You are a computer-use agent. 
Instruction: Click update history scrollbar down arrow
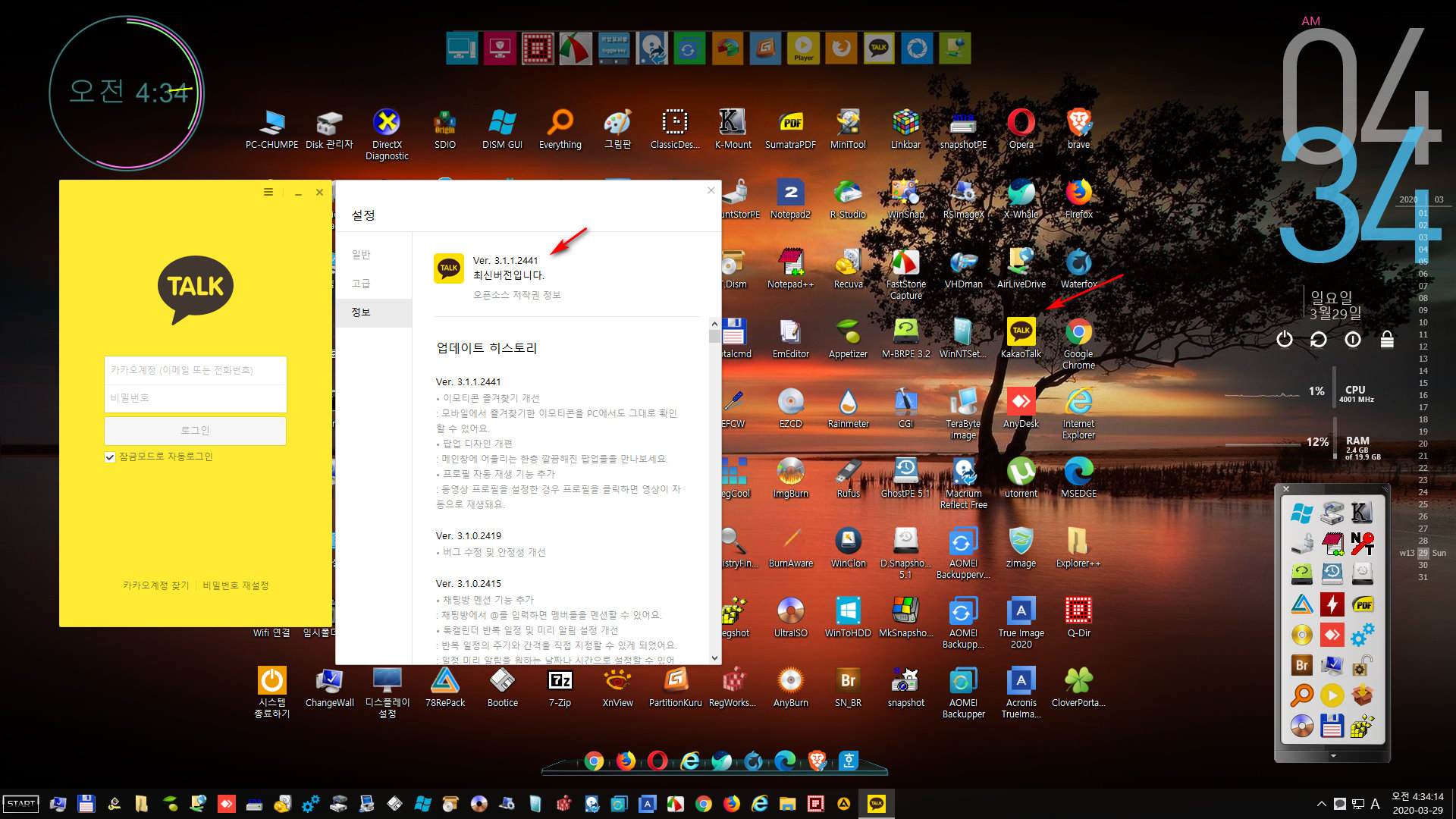(714, 657)
